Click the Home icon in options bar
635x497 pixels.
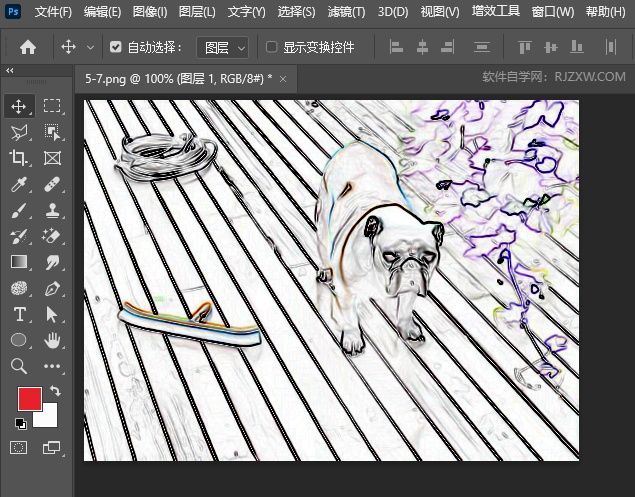pos(28,47)
